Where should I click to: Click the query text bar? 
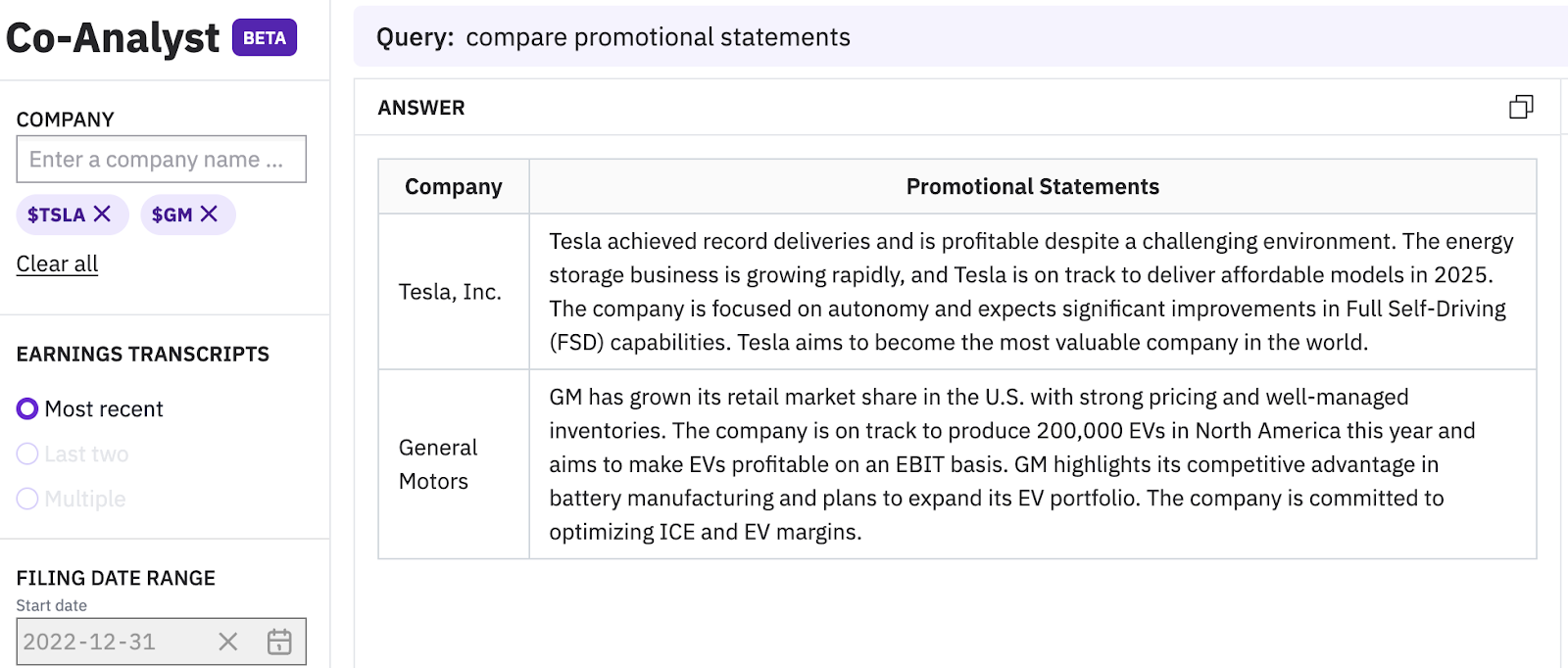pyautogui.click(x=960, y=37)
